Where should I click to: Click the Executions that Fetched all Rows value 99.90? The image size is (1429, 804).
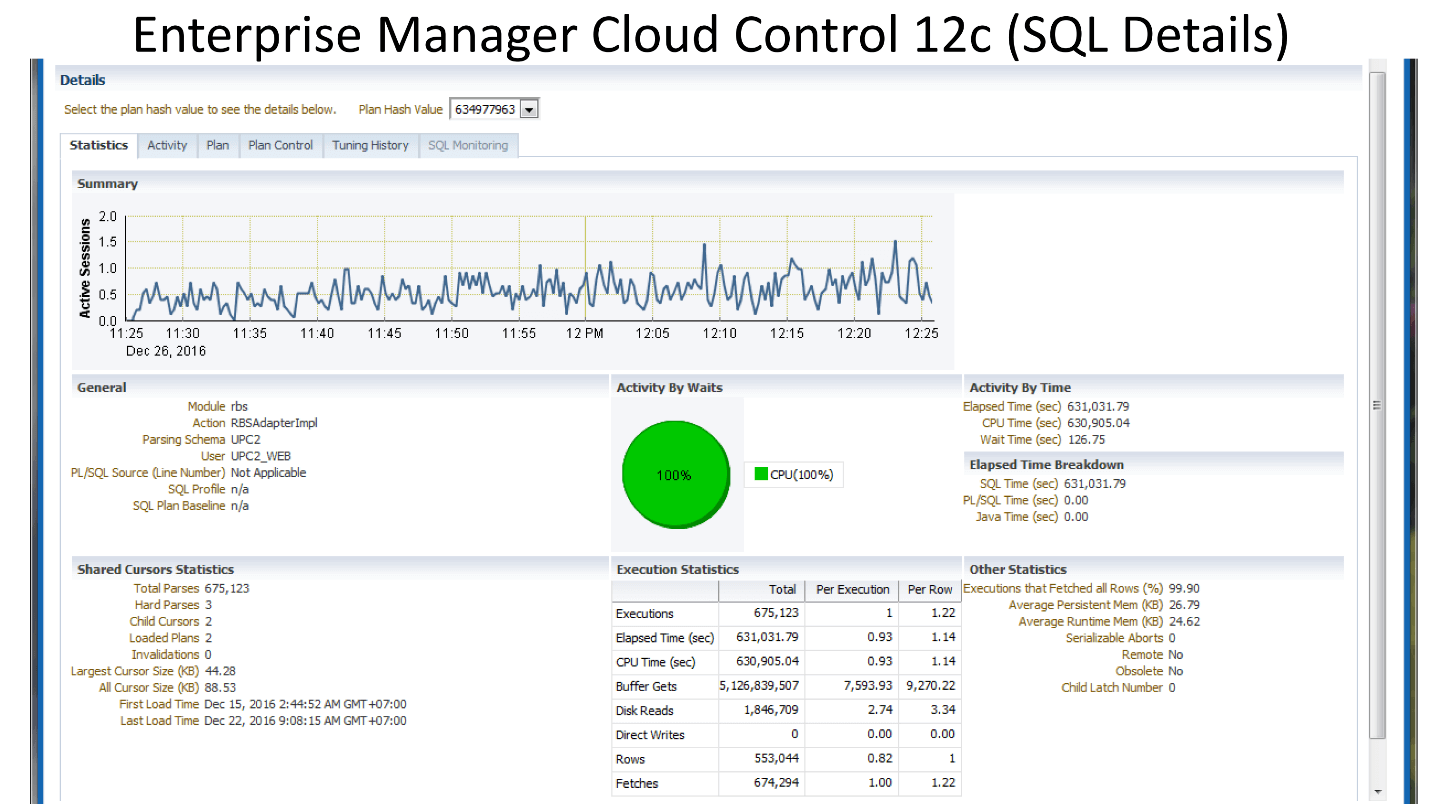click(x=1184, y=589)
